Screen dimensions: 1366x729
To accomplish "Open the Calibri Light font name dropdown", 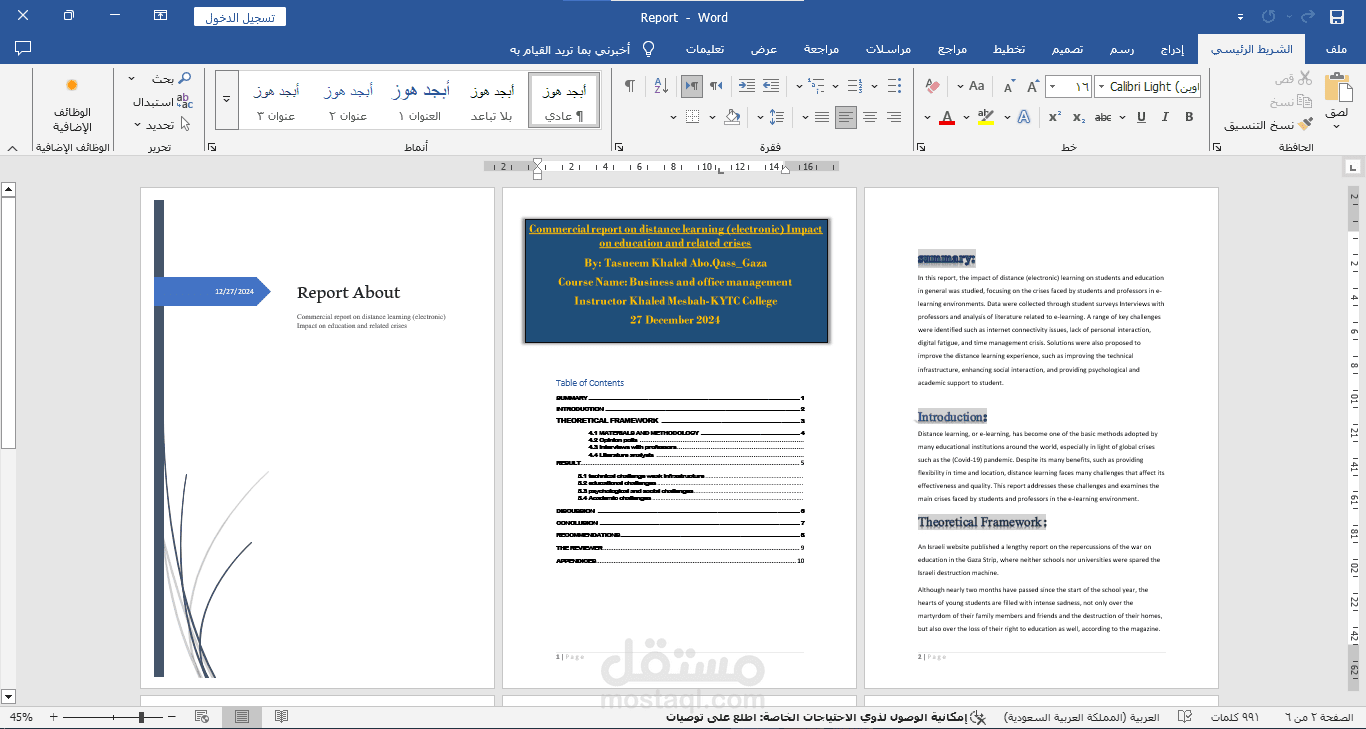I will coord(1102,87).
